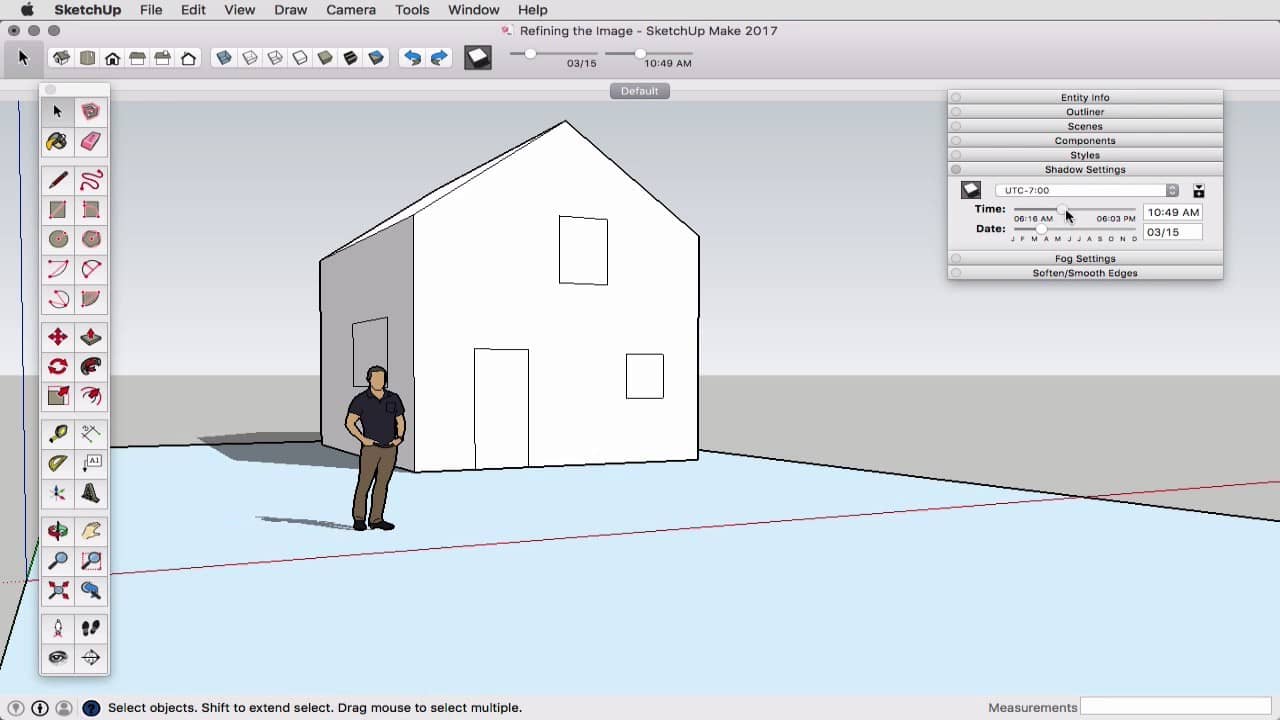Click the Undo arrow in toolbar

pyautogui.click(x=412, y=59)
